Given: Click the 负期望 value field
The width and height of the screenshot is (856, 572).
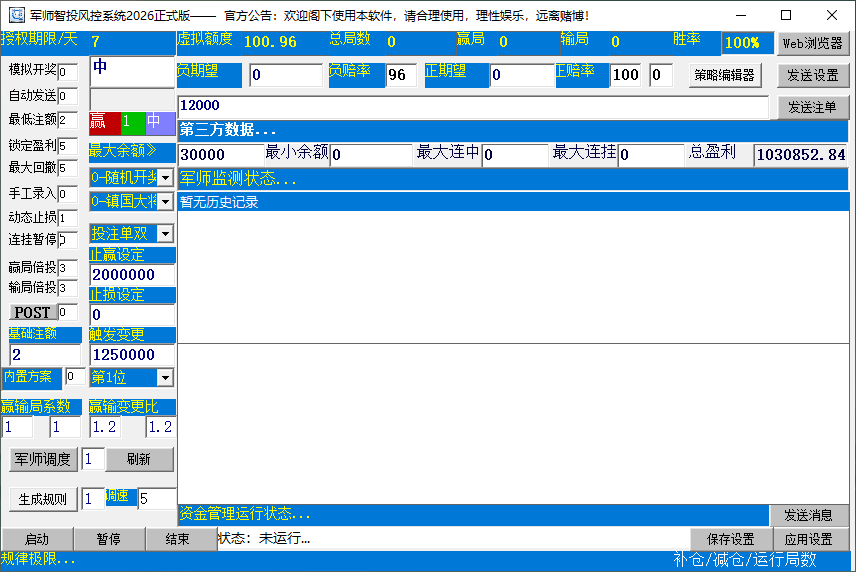Looking at the screenshot, I should [x=286, y=75].
